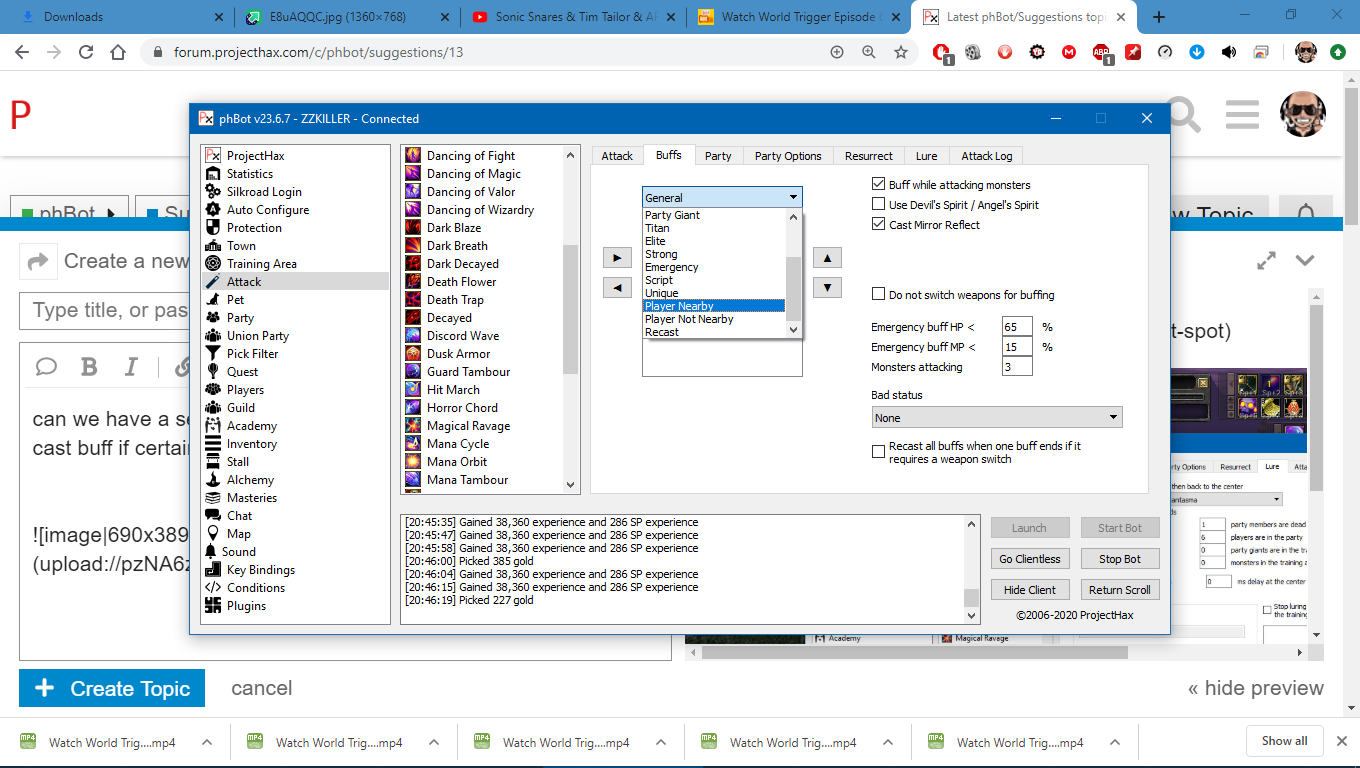Open the Bad status dropdown
The width and height of the screenshot is (1360, 768).
coord(996,418)
